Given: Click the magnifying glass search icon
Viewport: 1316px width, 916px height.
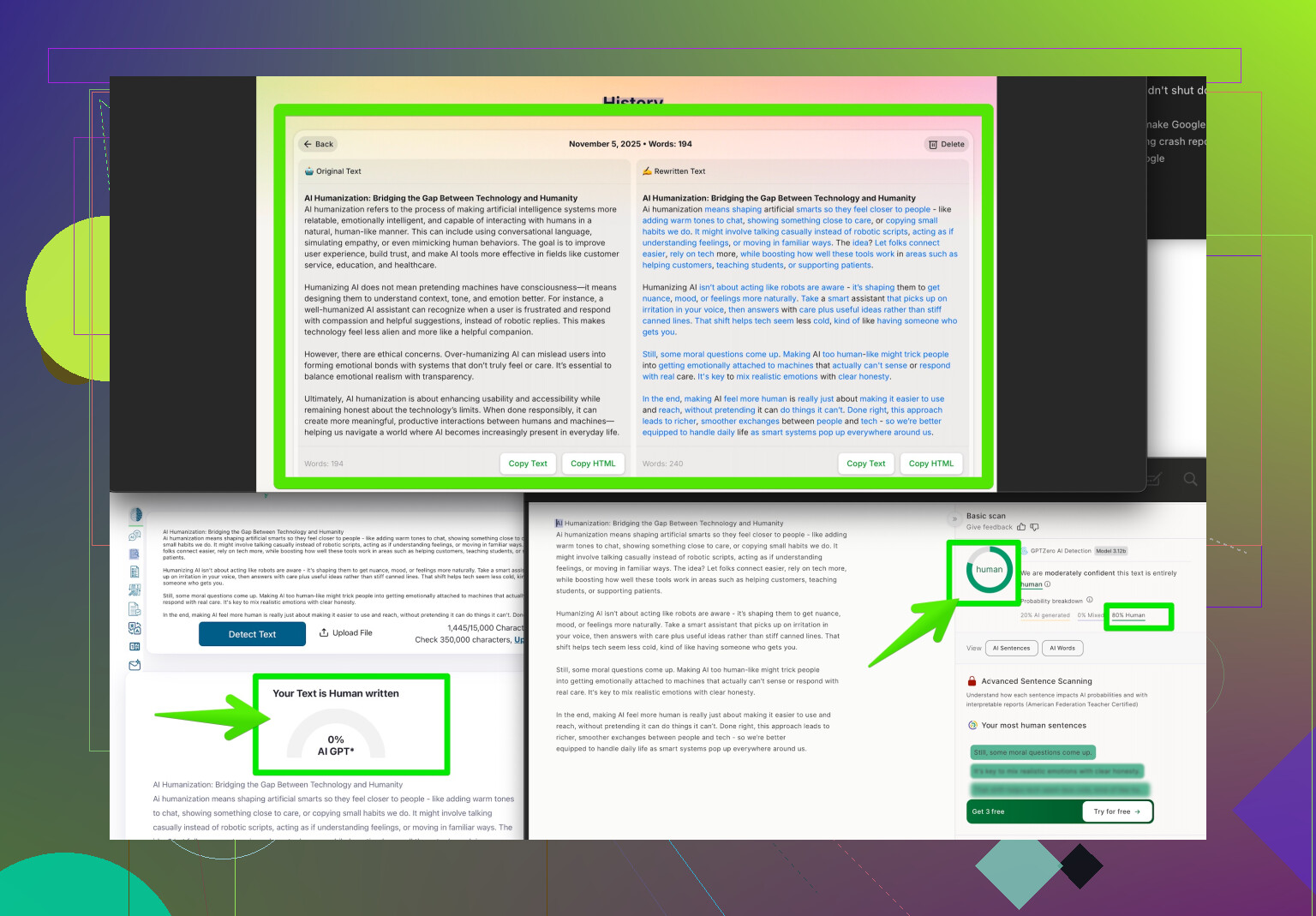Looking at the screenshot, I should tap(1190, 479).
